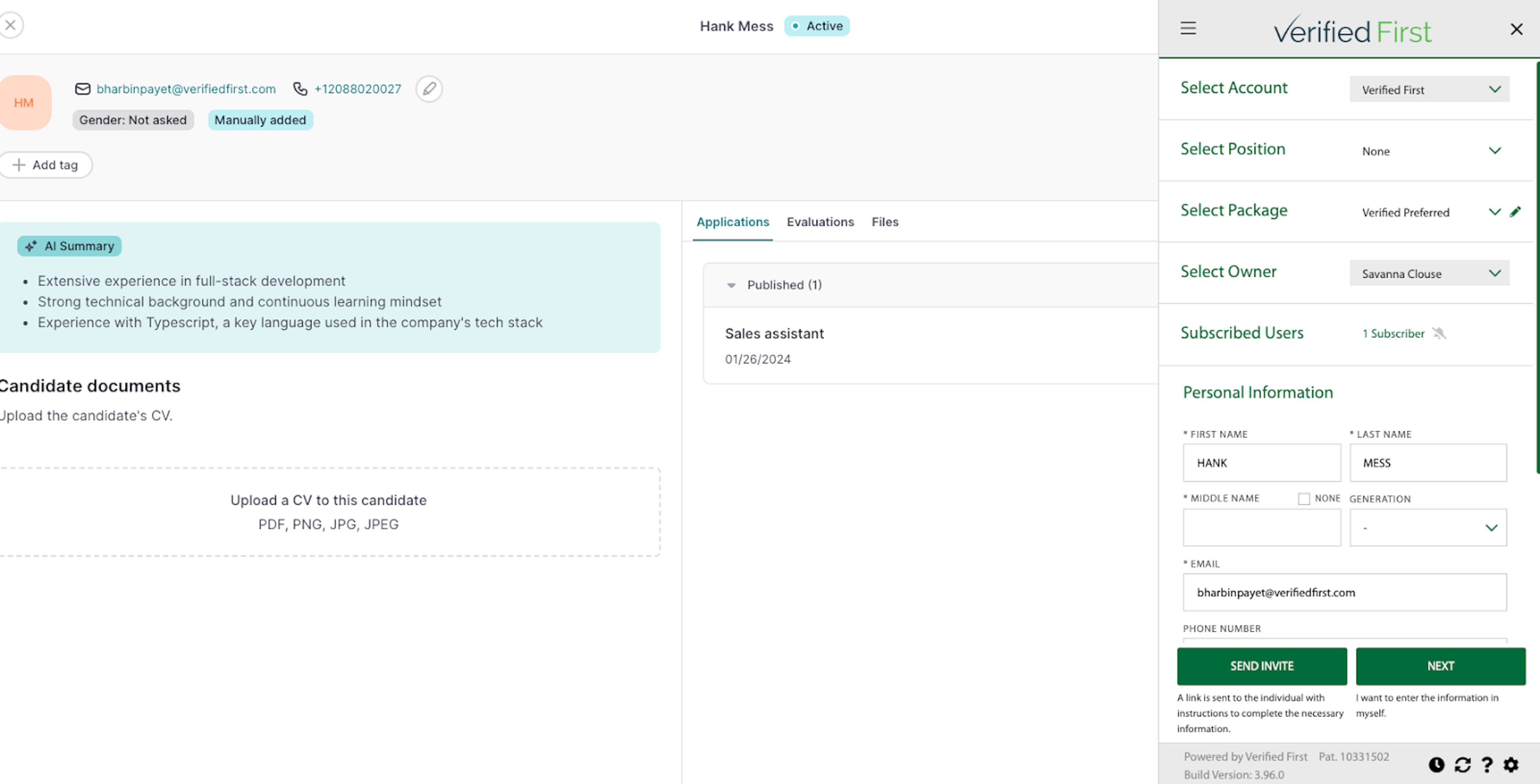Screen dimensions: 1540x784
Task: Click the muted bell icon next to 1 Subscriber
Action: (x=1439, y=333)
